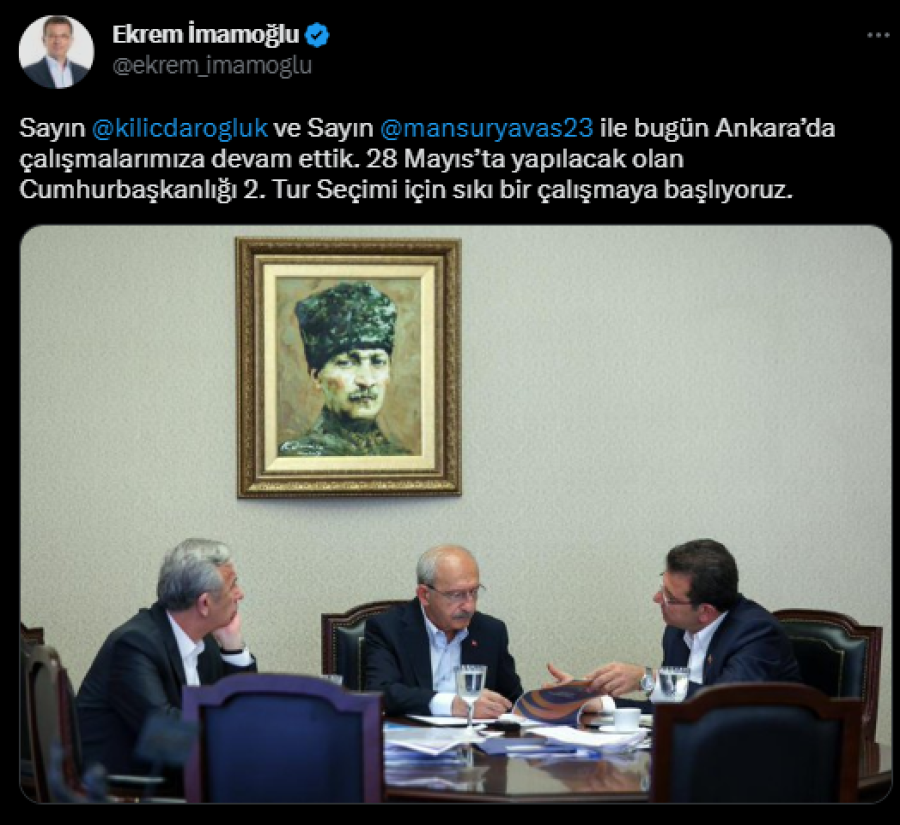Open the attached meeting photo
This screenshot has width=900, height=825.
456,514
